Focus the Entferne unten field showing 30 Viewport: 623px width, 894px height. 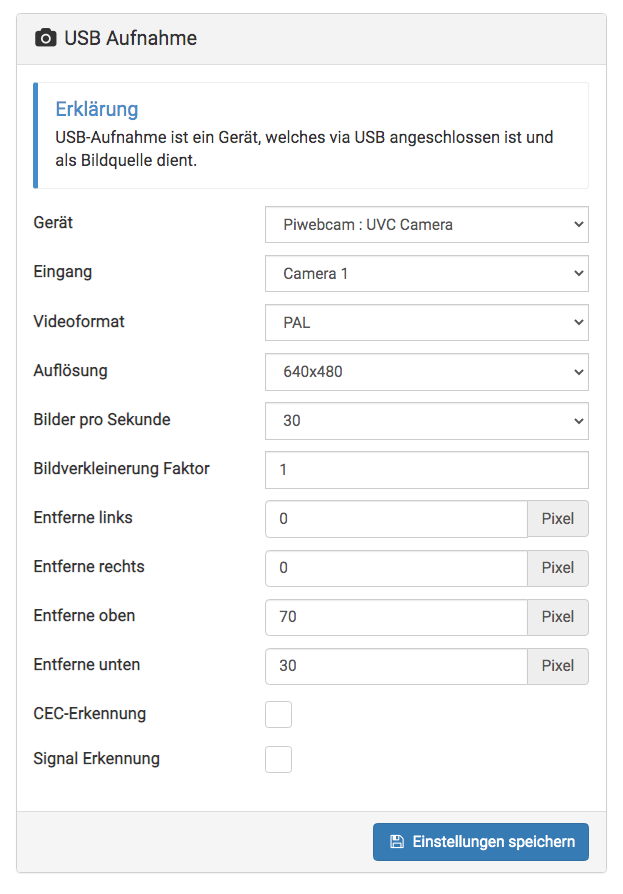[x=396, y=666]
